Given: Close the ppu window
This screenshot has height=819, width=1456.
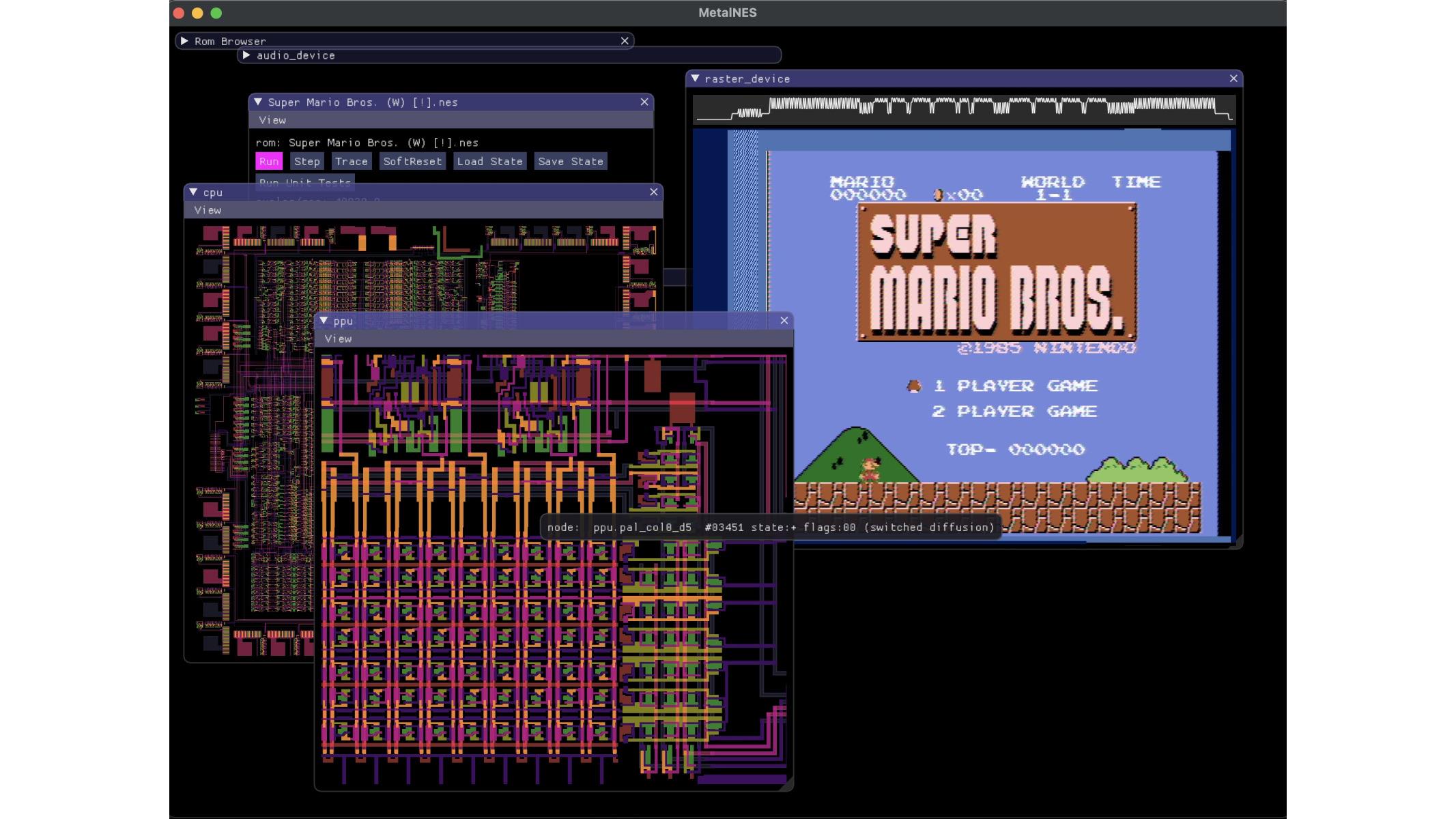Looking at the screenshot, I should pos(784,320).
